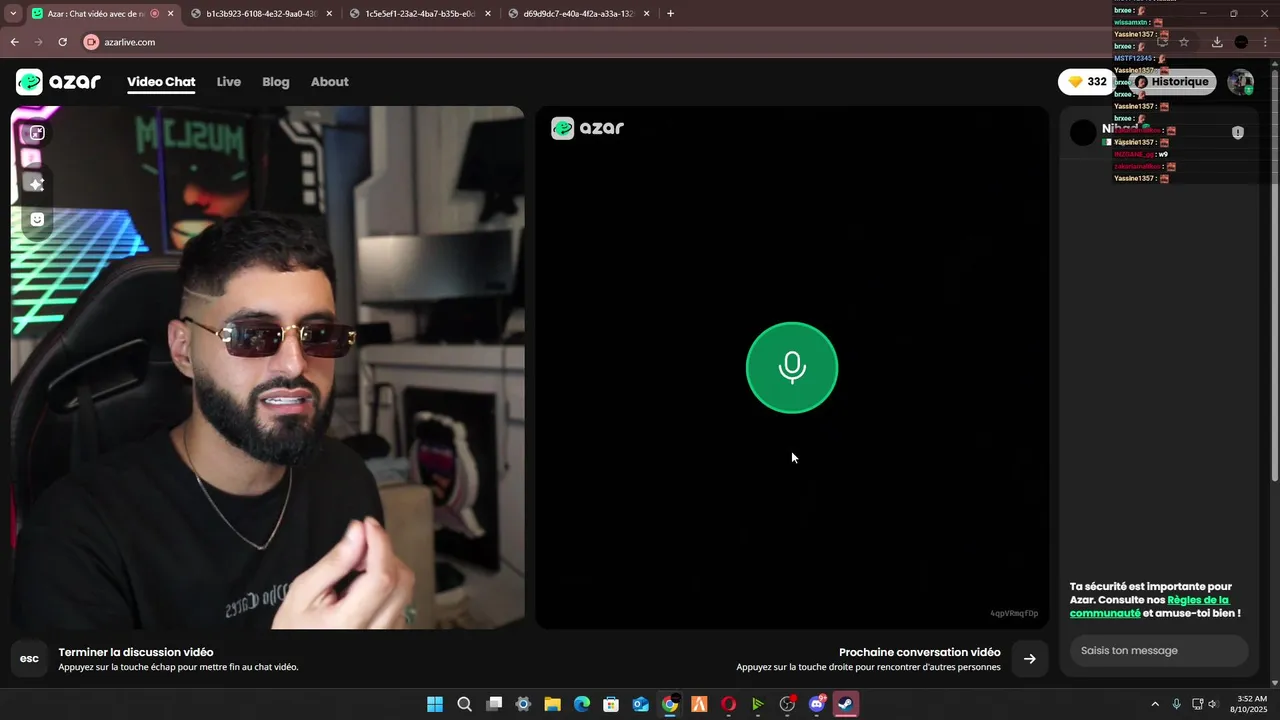
Task: Open the volume tray icon
Action: point(1213,704)
